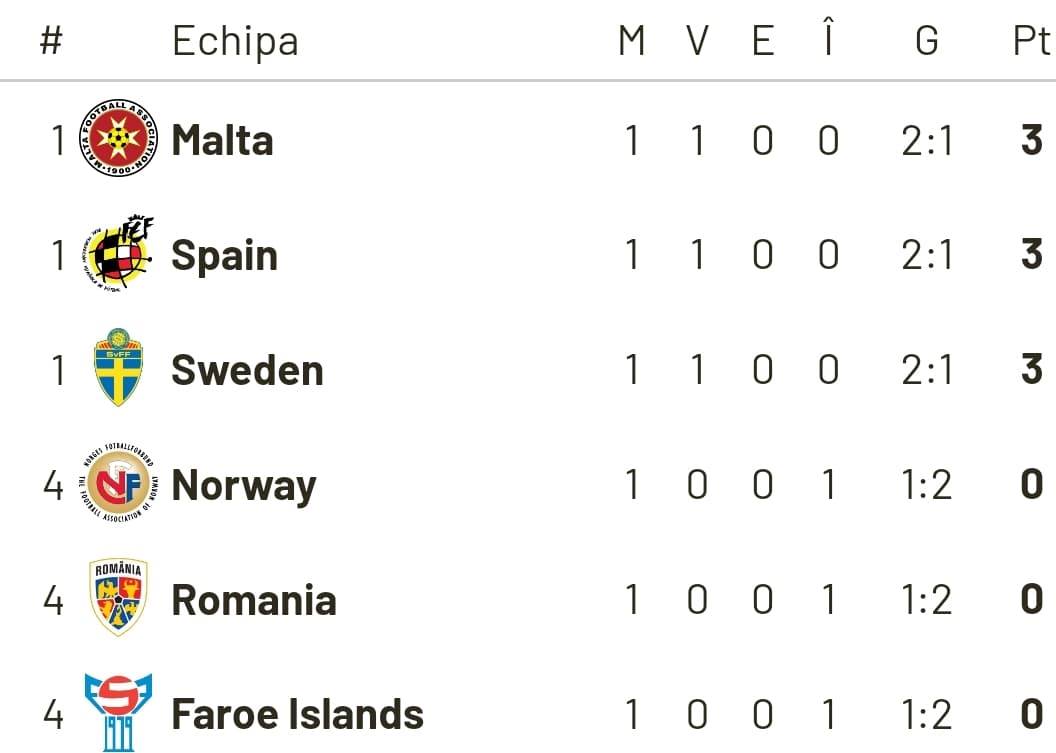Open the Spain team link

[224, 255]
